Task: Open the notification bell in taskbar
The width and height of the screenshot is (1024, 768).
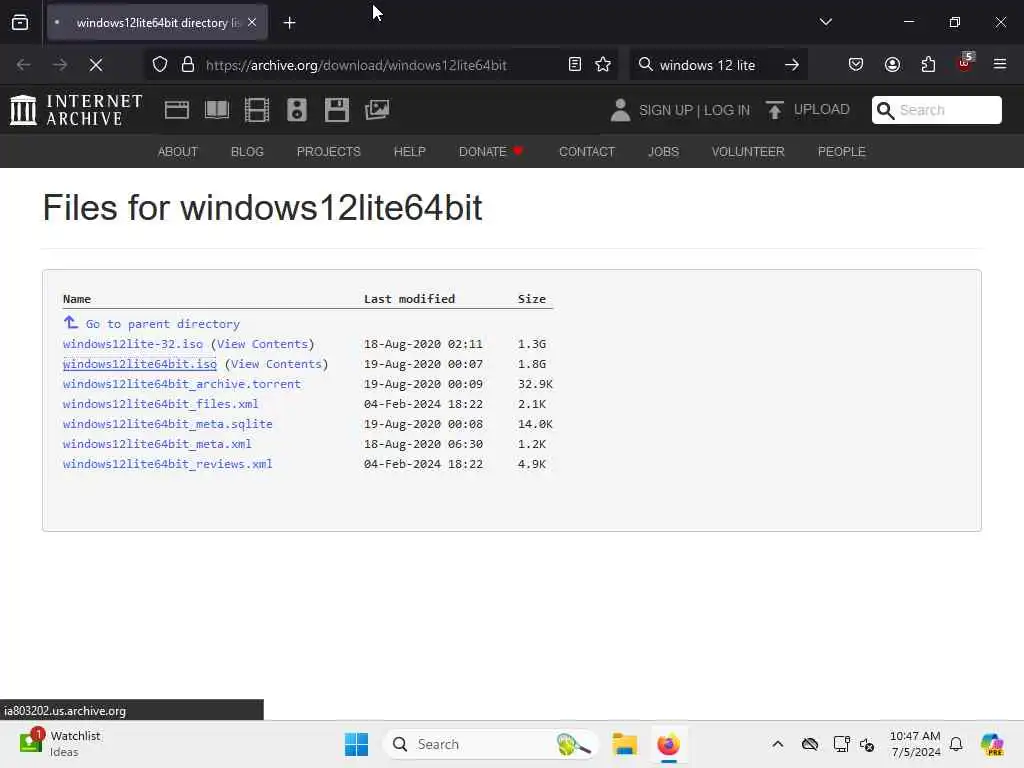Action: pyautogui.click(x=956, y=744)
